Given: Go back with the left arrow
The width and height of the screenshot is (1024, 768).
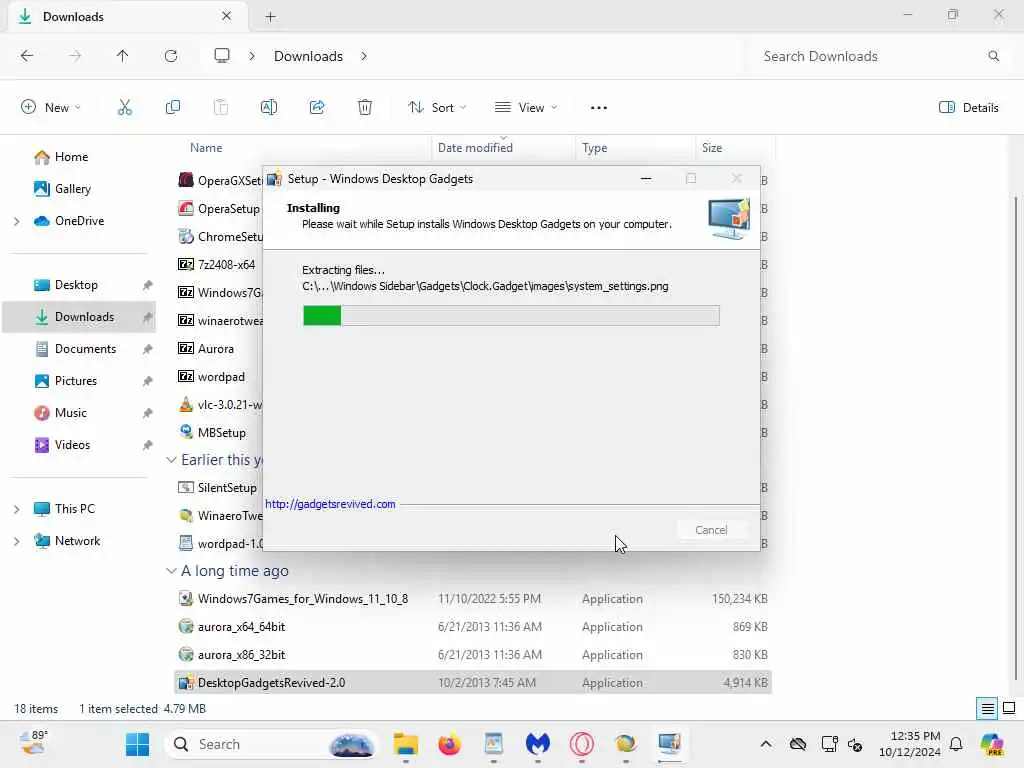Looking at the screenshot, I should (x=27, y=56).
